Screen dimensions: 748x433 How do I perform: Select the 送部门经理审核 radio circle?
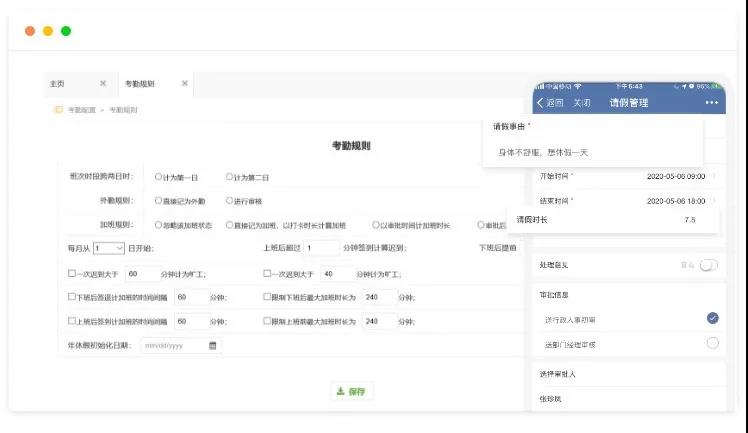pyautogui.click(x=712, y=343)
